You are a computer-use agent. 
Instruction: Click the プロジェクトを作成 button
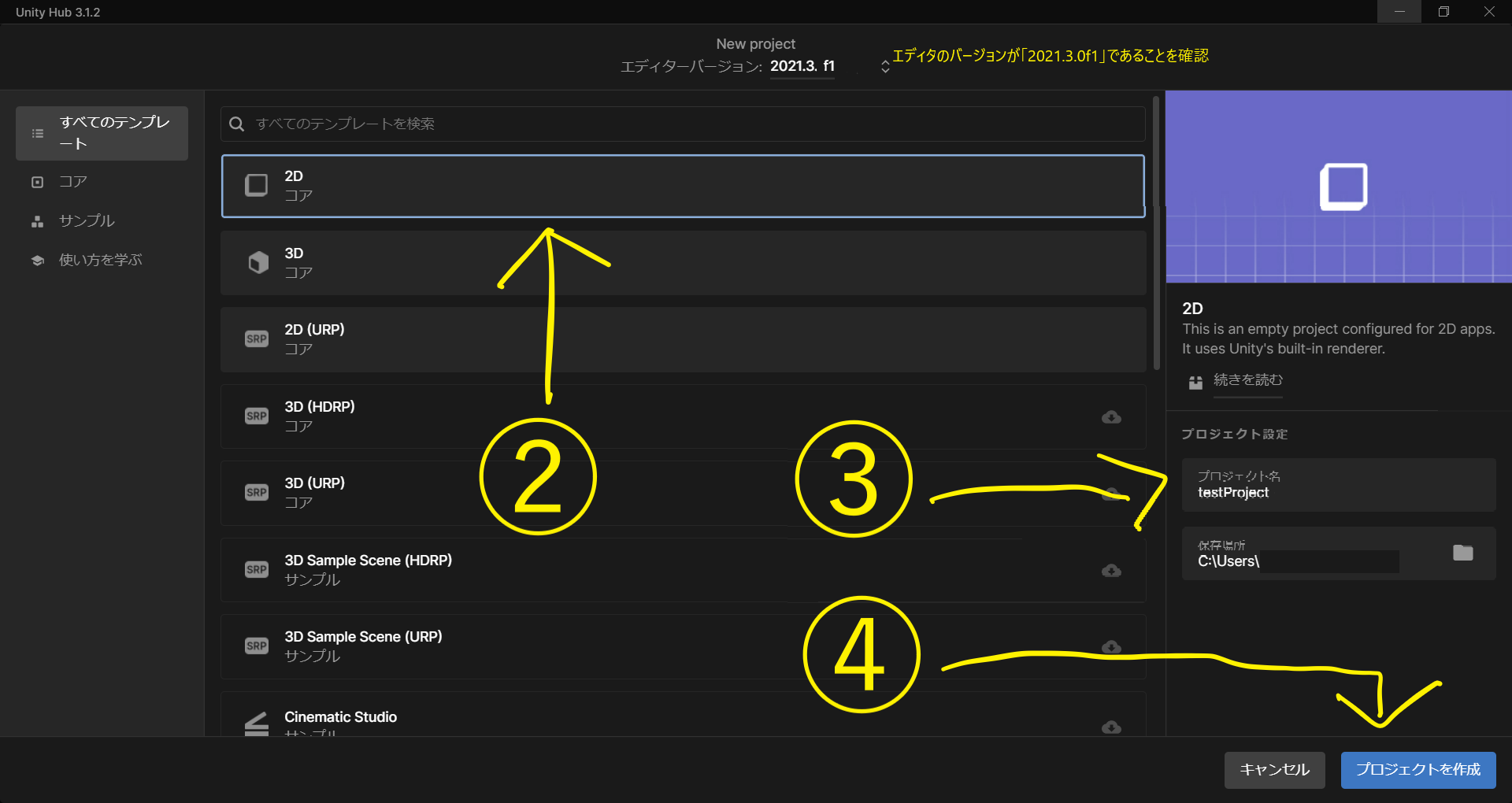[1418, 769]
